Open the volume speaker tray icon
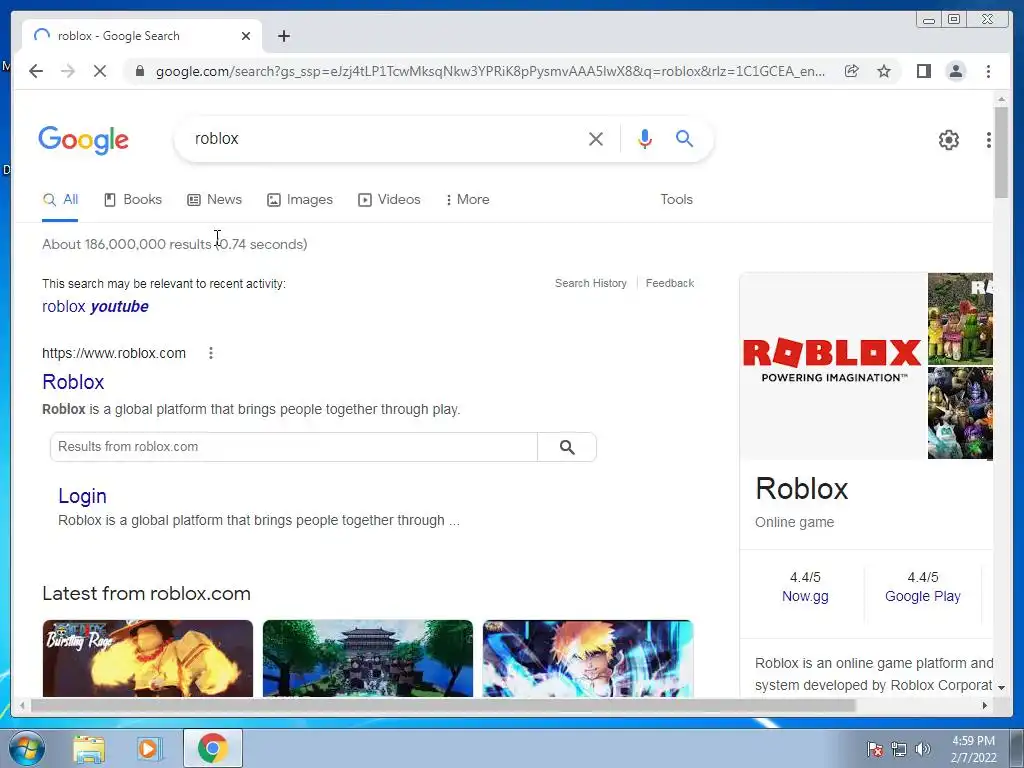The height and width of the screenshot is (768, 1024). pyautogui.click(x=923, y=749)
